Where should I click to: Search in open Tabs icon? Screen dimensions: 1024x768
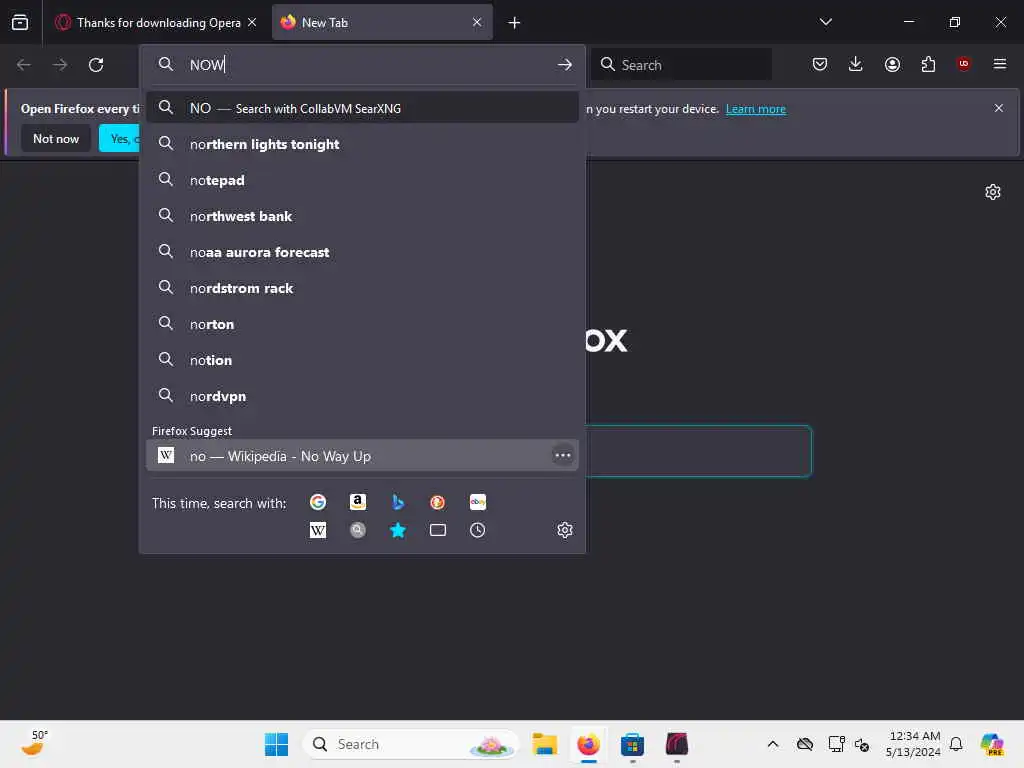[438, 530]
